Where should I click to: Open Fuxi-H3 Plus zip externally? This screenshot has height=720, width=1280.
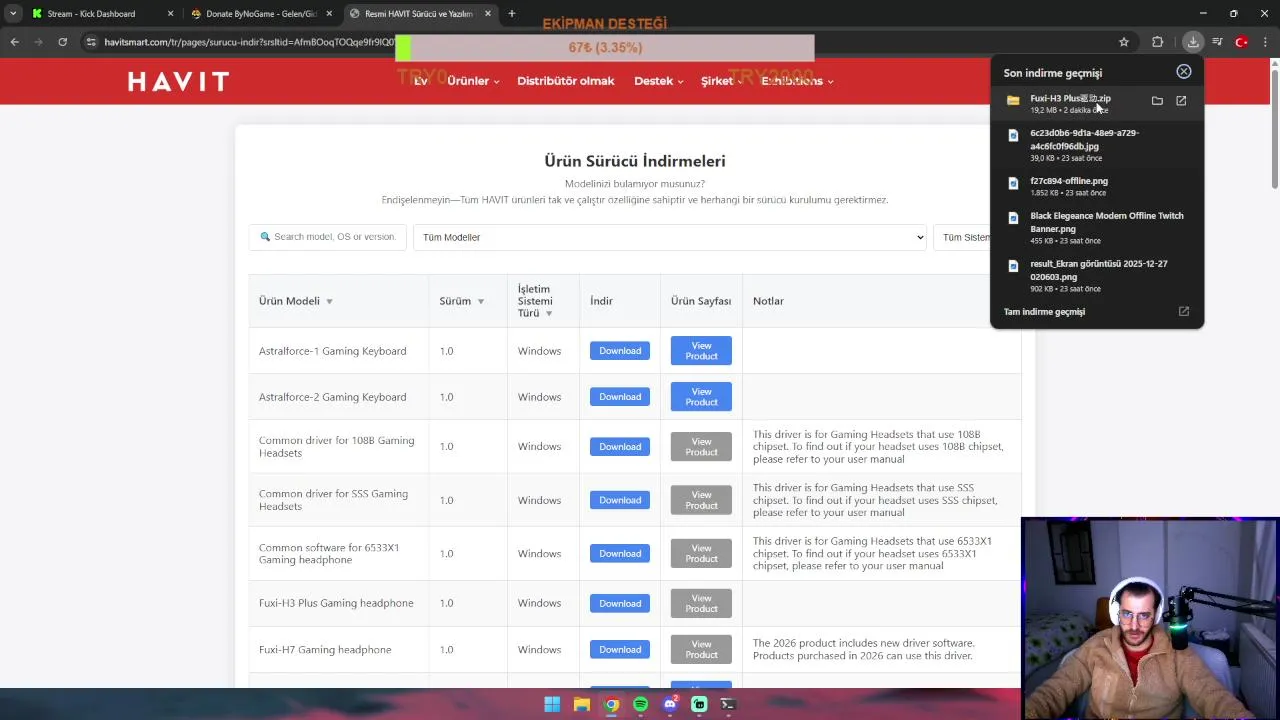(x=1181, y=101)
